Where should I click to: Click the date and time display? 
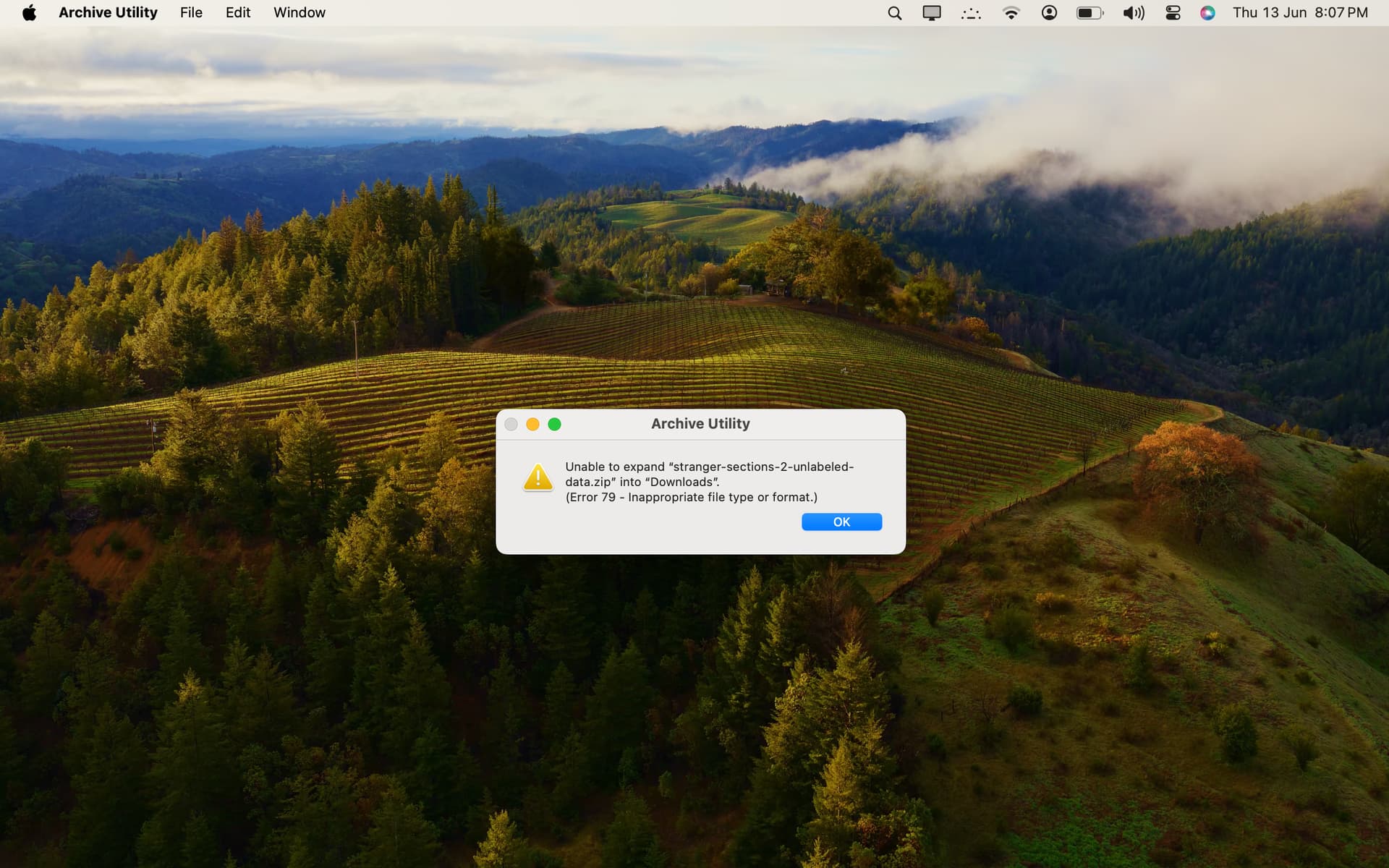click(1300, 13)
